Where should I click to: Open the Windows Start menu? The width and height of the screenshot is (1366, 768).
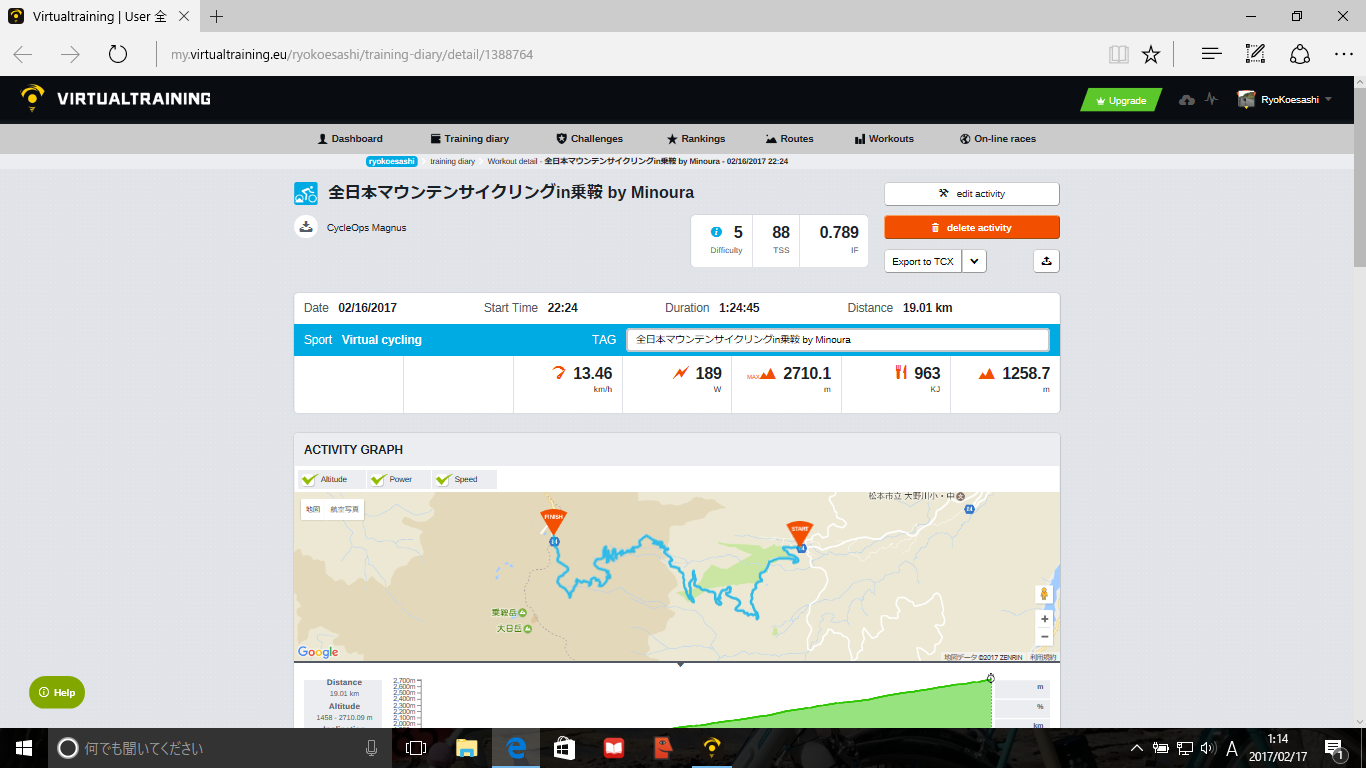click(24, 748)
